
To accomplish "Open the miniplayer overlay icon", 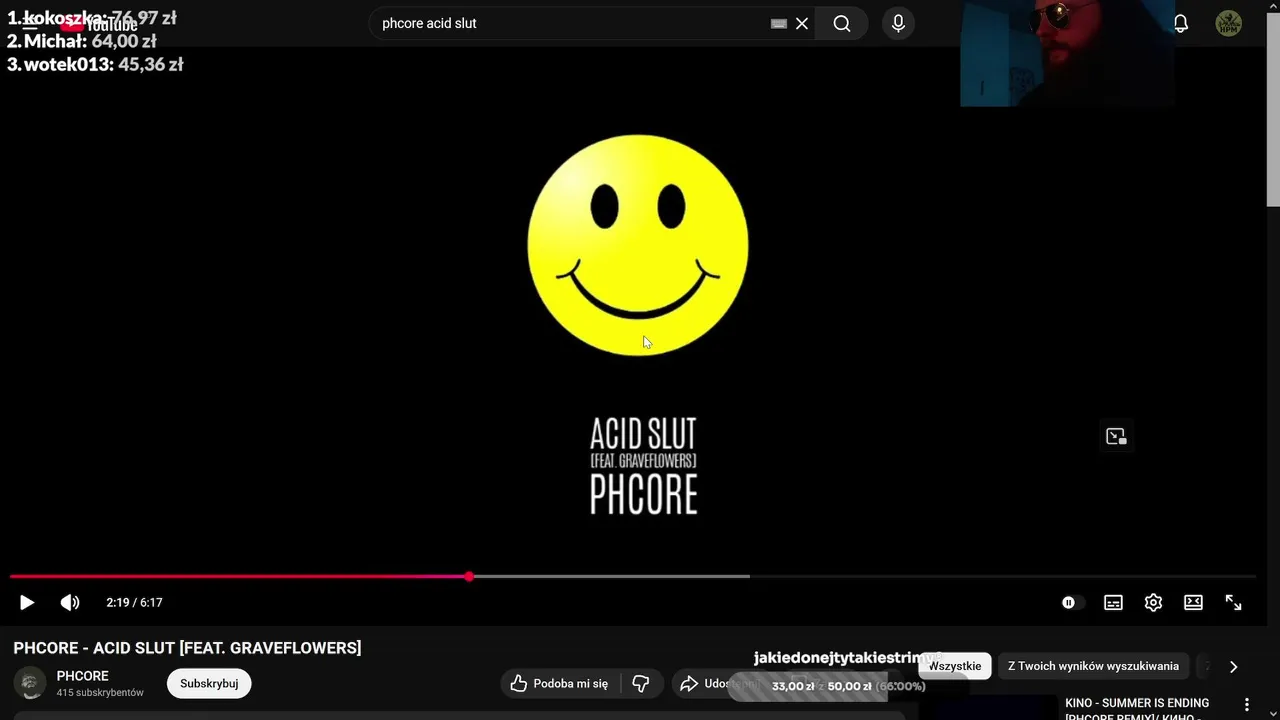I will [1116, 436].
